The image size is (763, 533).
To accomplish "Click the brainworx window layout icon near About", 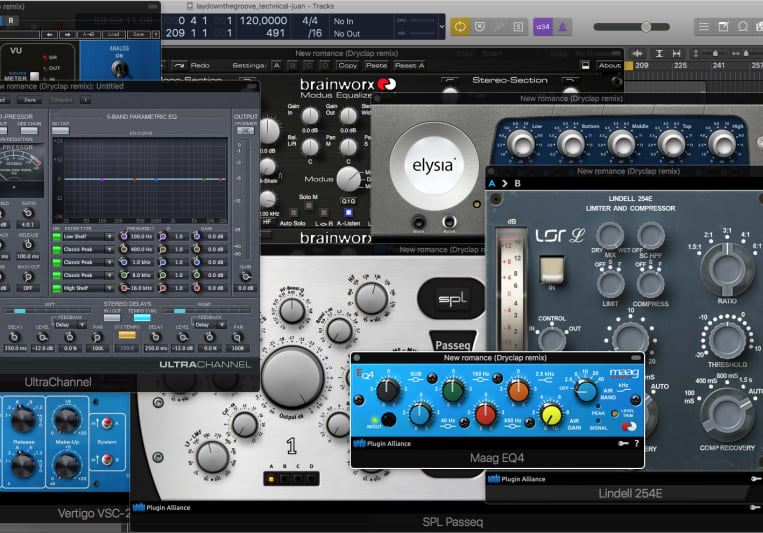I will coord(586,65).
